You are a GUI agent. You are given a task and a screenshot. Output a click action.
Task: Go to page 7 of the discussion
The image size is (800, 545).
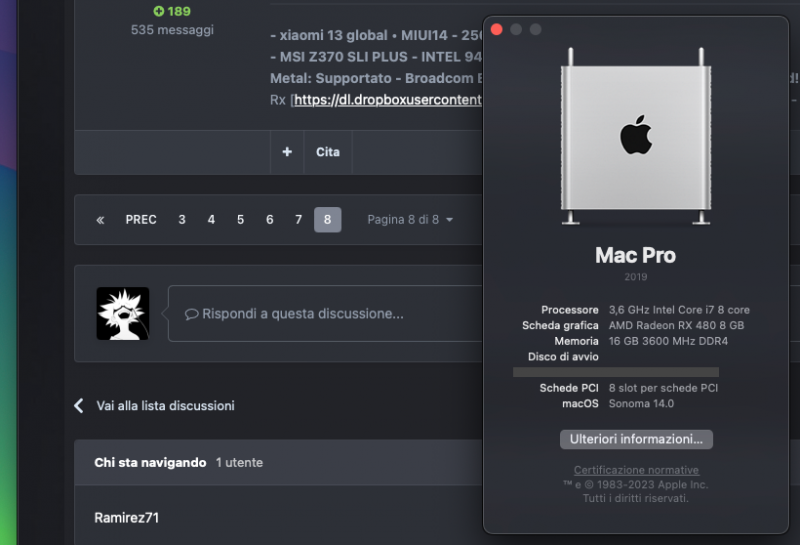click(298, 220)
